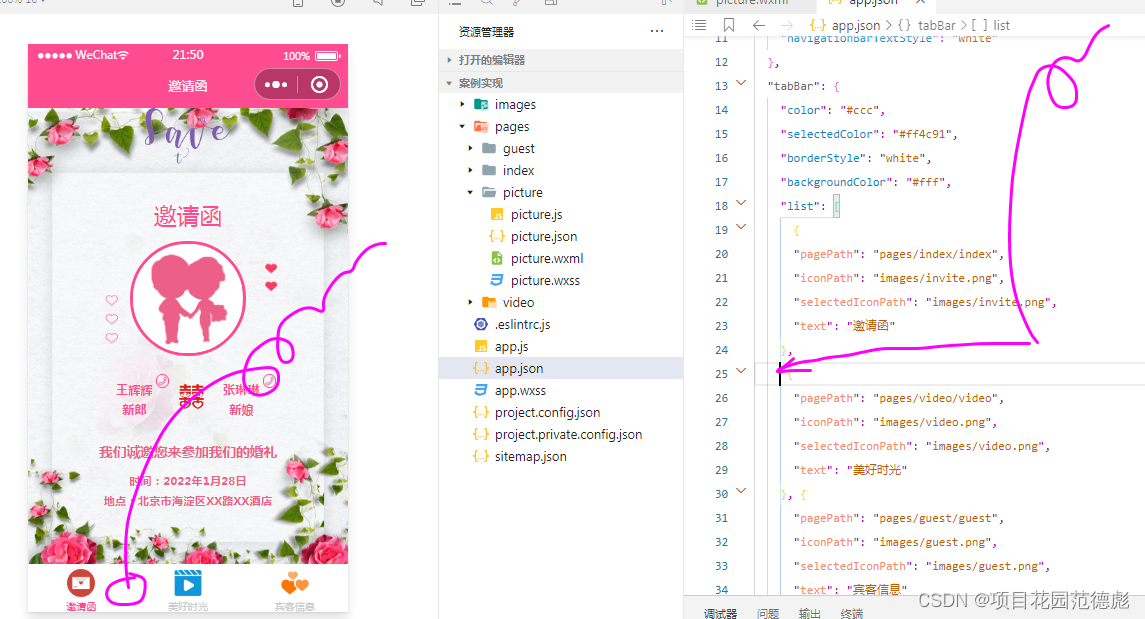Open the 终端 panel tab

point(851,613)
